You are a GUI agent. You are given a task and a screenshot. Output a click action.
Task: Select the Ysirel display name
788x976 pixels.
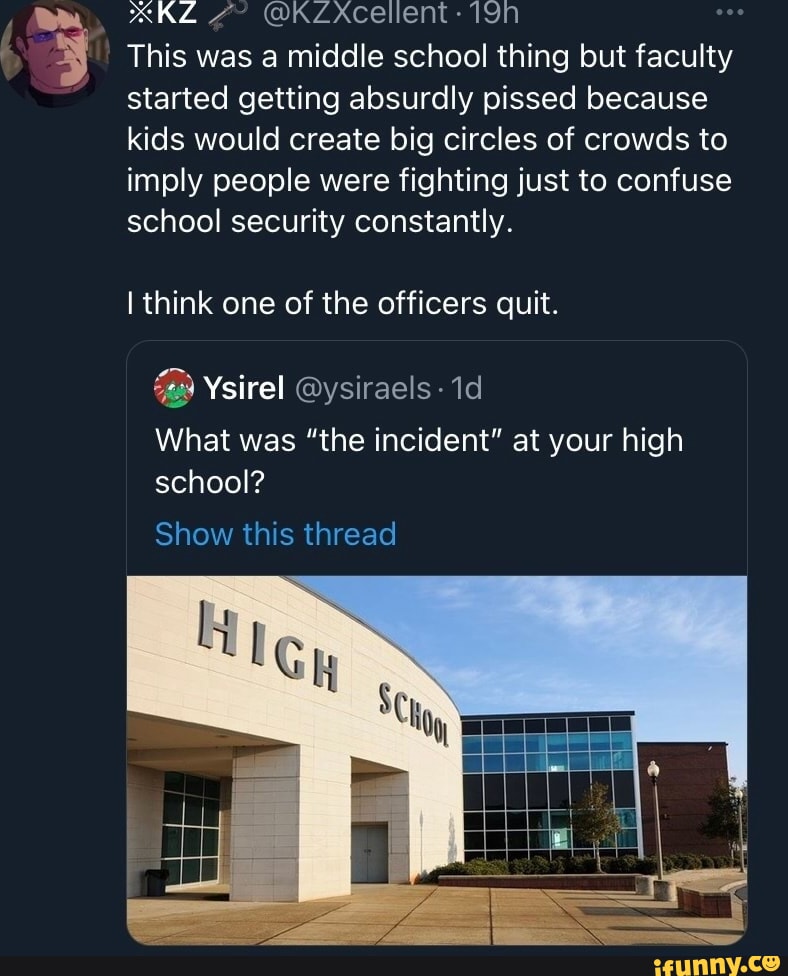(246, 387)
